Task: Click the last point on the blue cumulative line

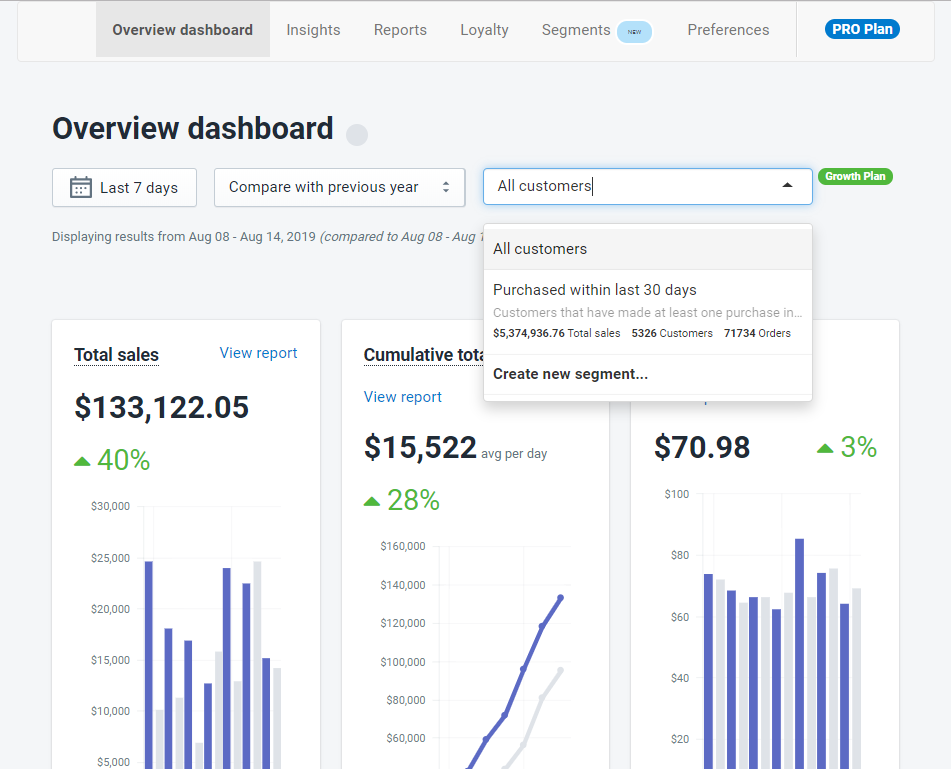Action: (560, 598)
